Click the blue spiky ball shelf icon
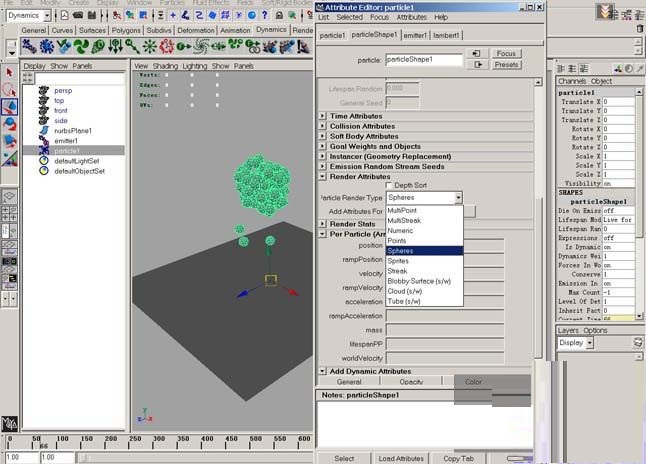This screenshot has width=646, height=464. pyautogui.click(x=47, y=46)
